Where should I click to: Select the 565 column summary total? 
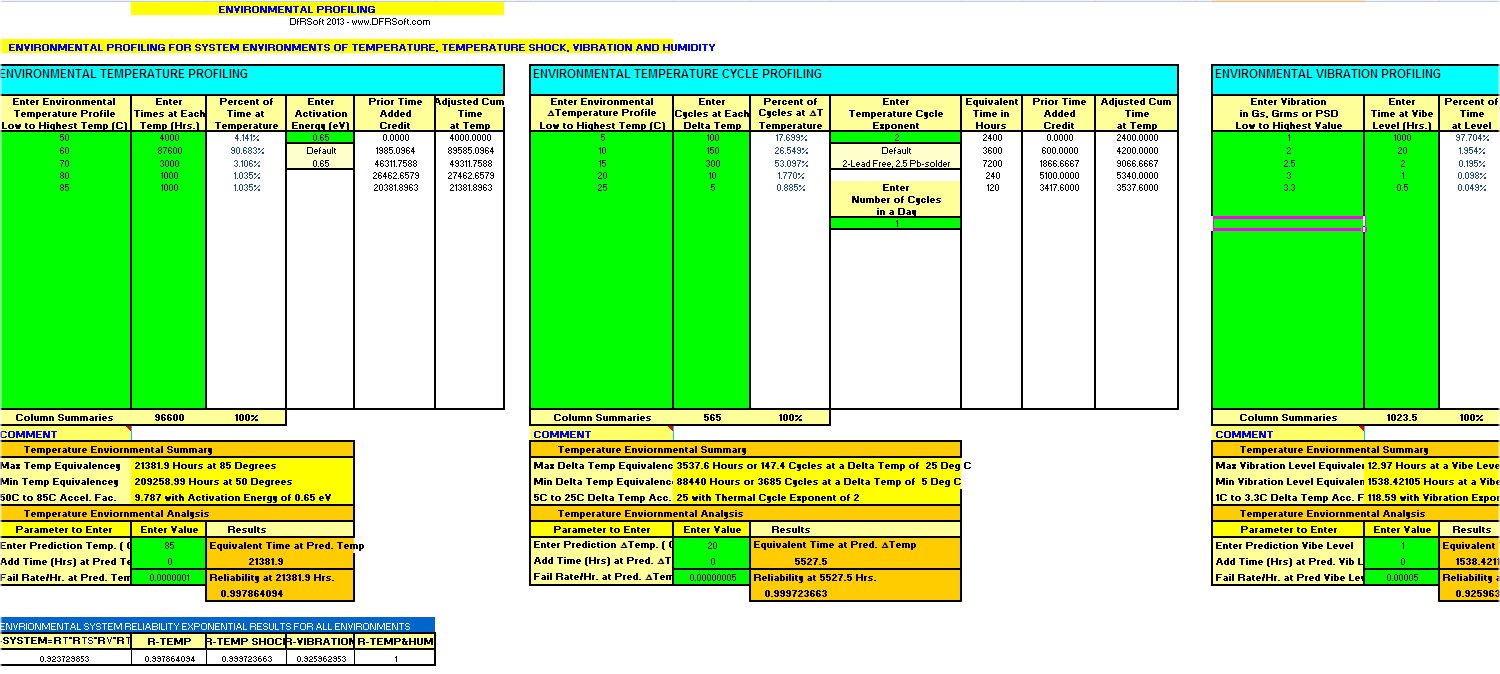(x=711, y=418)
